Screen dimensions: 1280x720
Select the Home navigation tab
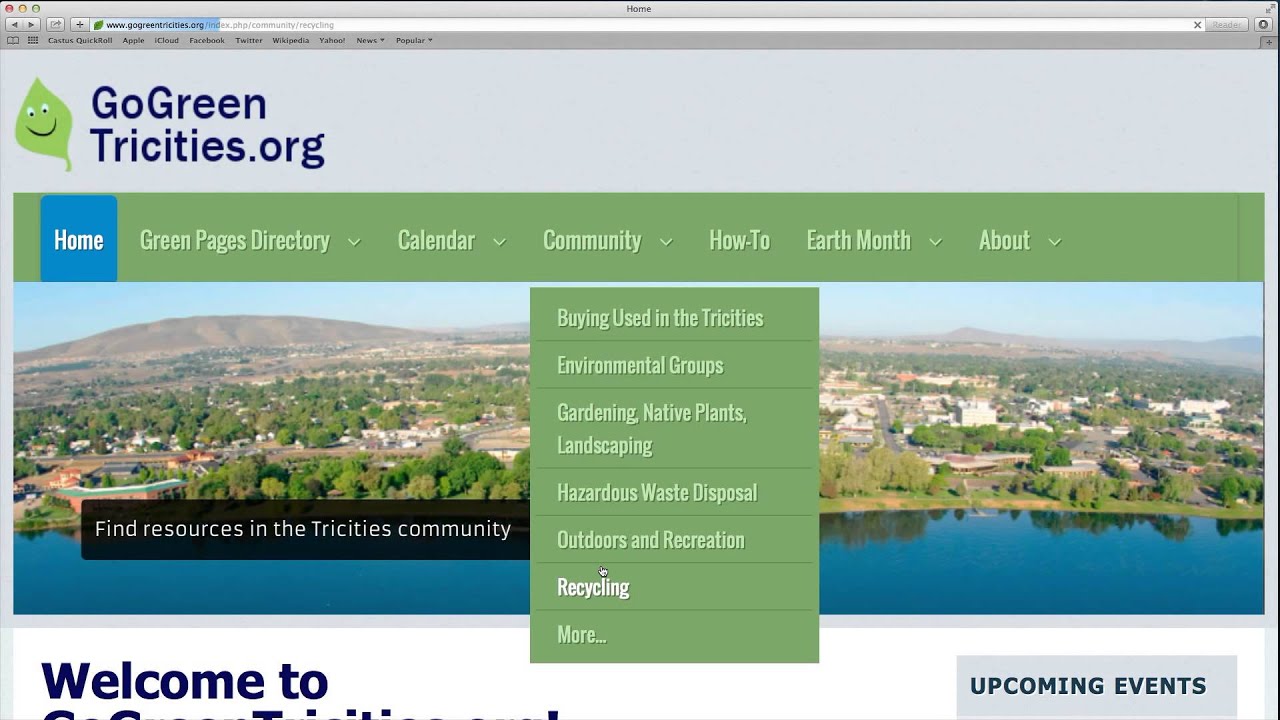[x=79, y=239]
